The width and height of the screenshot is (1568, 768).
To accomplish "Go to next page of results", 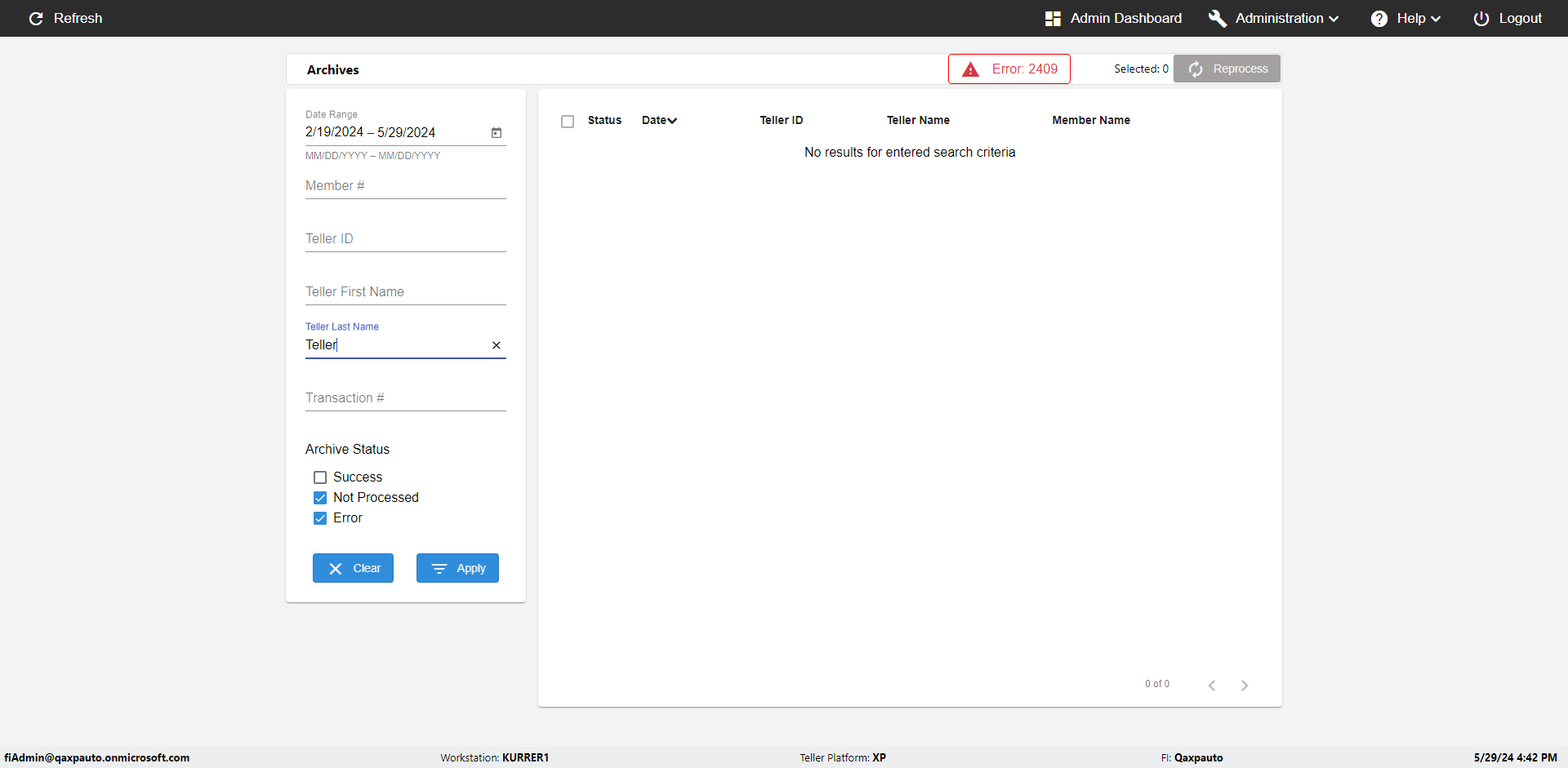I will tap(1245, 686).
